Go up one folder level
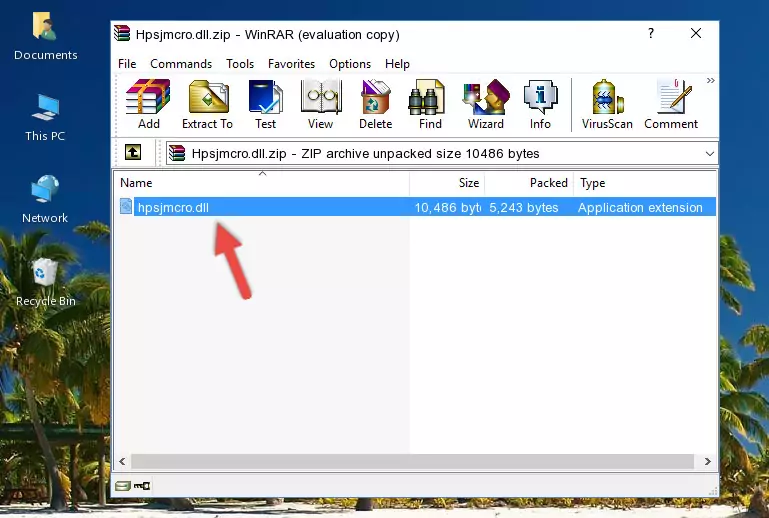Image resolution: width=769 pixels, height=518 pixels. pyautogui.click(x=133, y=153)
